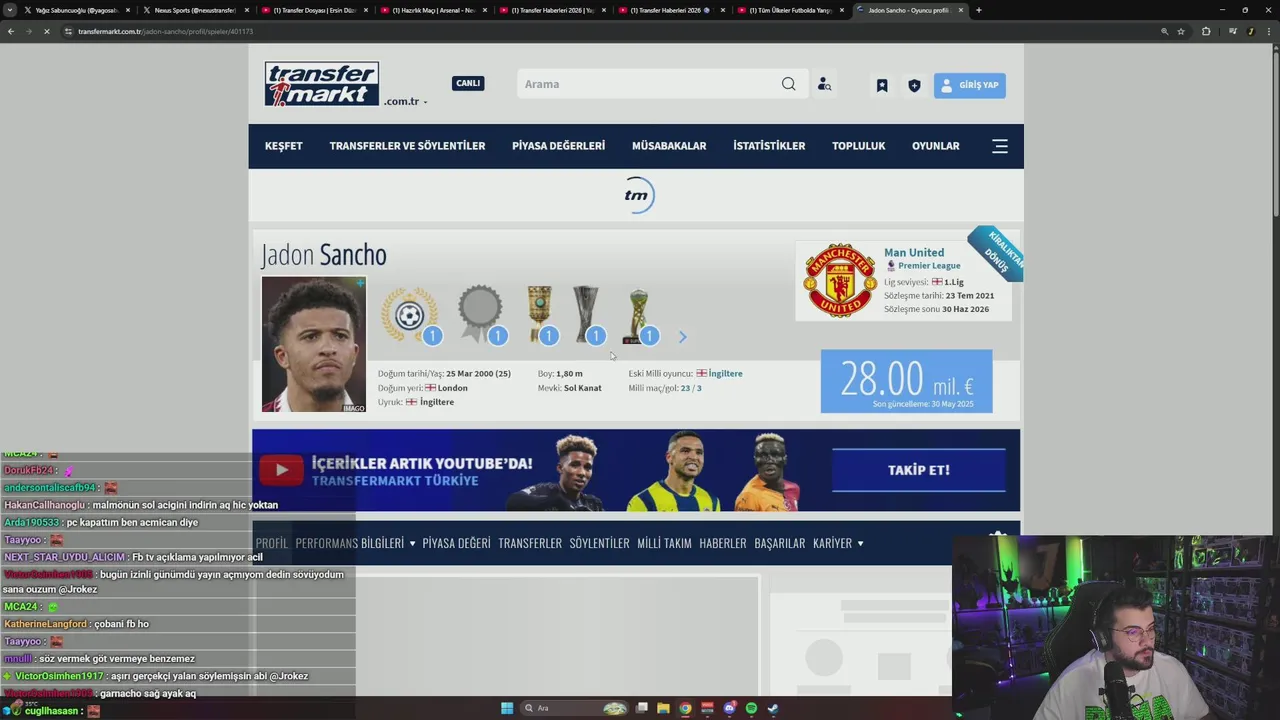Click the YouTube play icon on banner
Screen dimensions: 1280x720
(281, 470)
